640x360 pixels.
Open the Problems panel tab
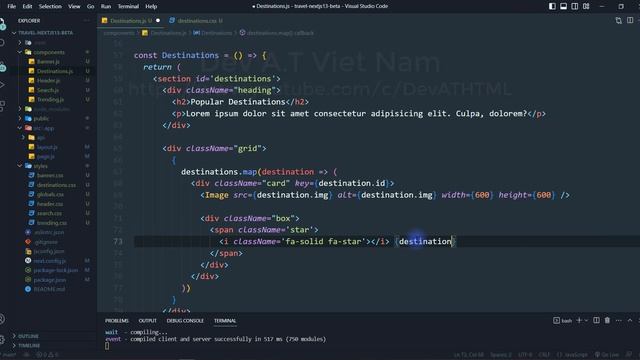pyautogui.click(x=117, y=320)
